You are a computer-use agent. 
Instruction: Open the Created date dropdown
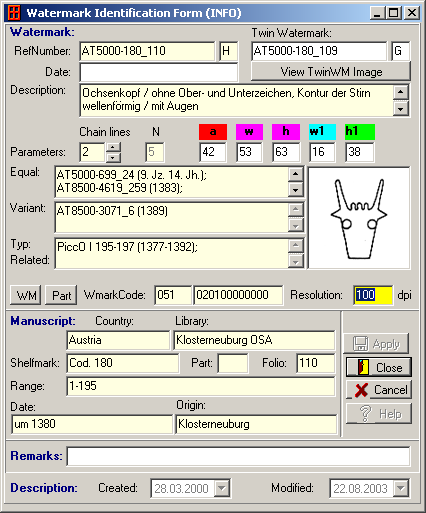coord(221,488)
